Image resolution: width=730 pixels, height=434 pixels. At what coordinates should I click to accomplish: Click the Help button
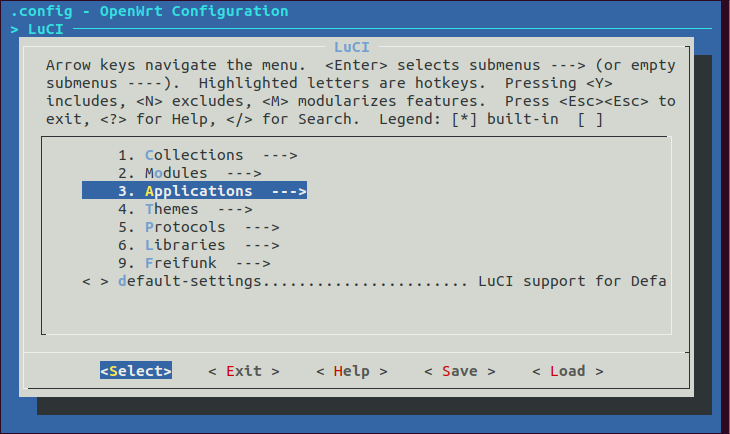(352, 371)
